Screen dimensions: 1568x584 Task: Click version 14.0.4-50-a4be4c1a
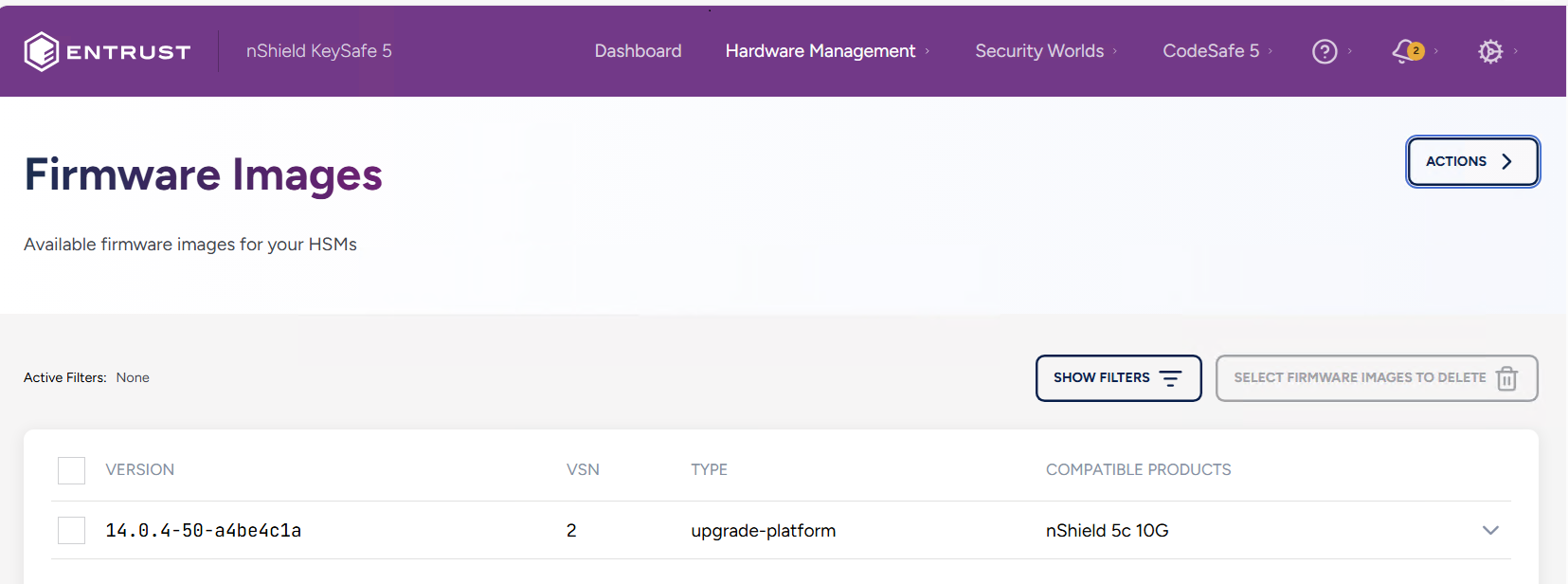coord(204,531)
